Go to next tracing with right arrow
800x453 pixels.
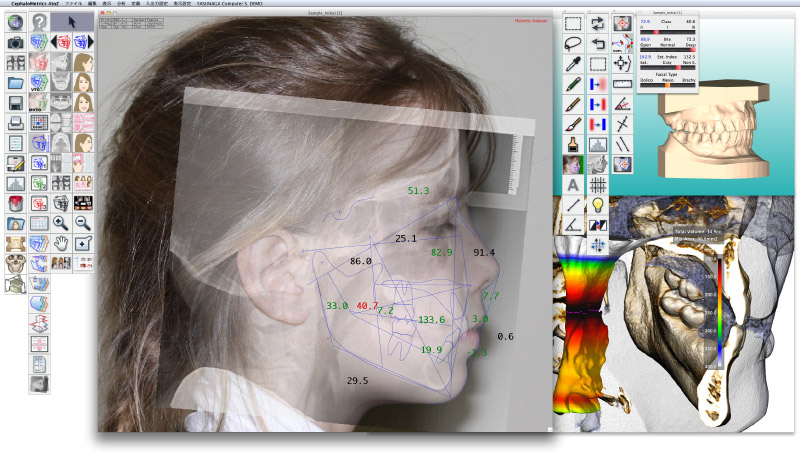point(83,42)
